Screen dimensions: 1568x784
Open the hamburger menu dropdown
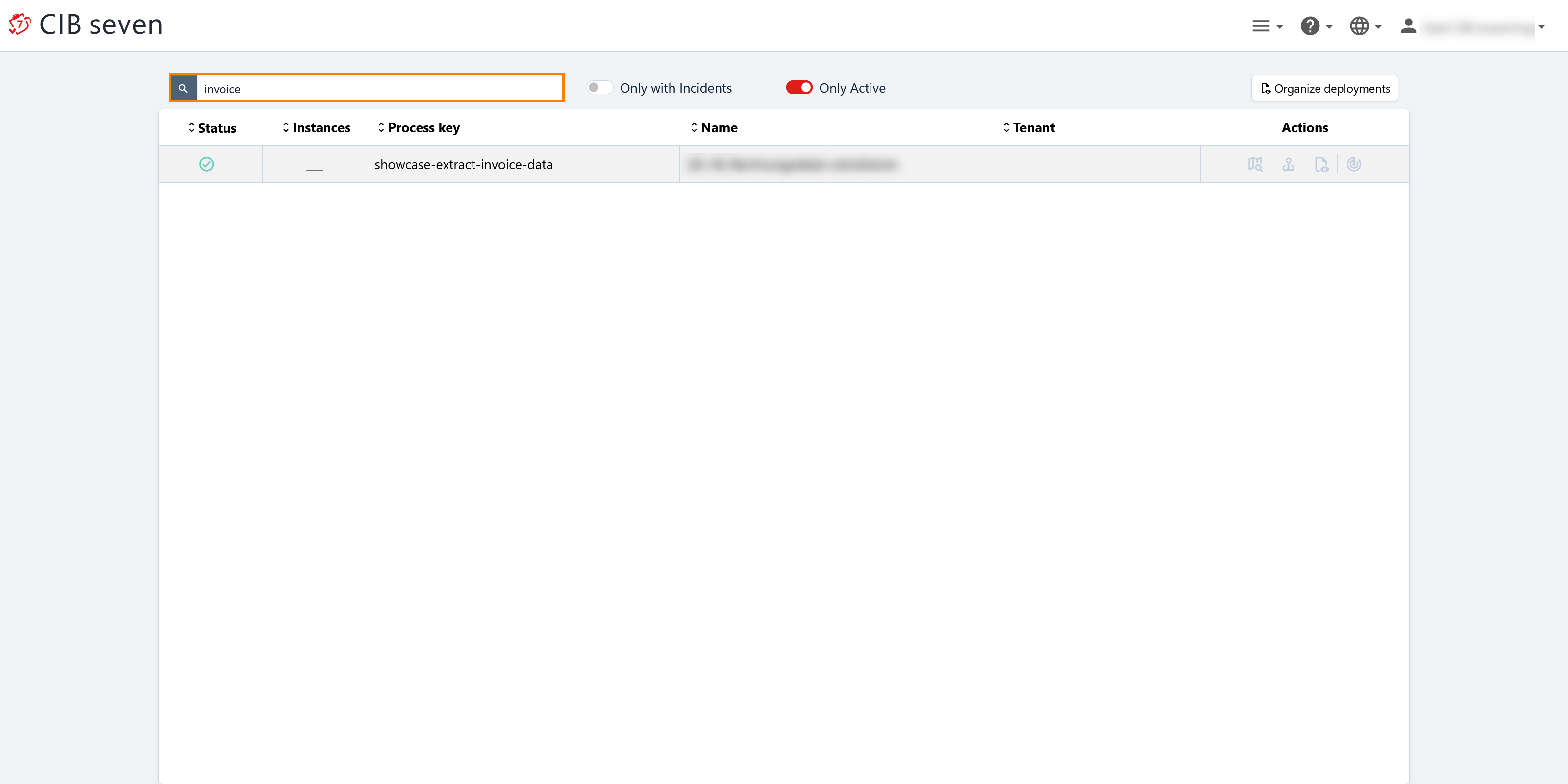[x=1267, y=26]
